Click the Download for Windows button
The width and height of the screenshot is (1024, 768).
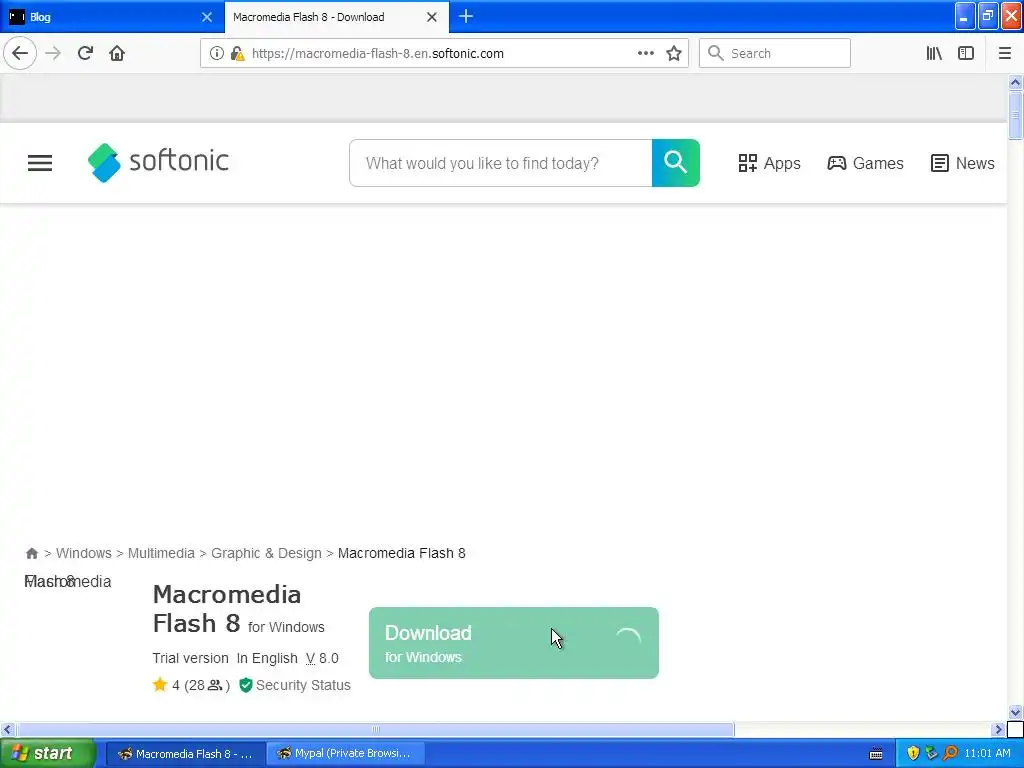tap(514, 643)
